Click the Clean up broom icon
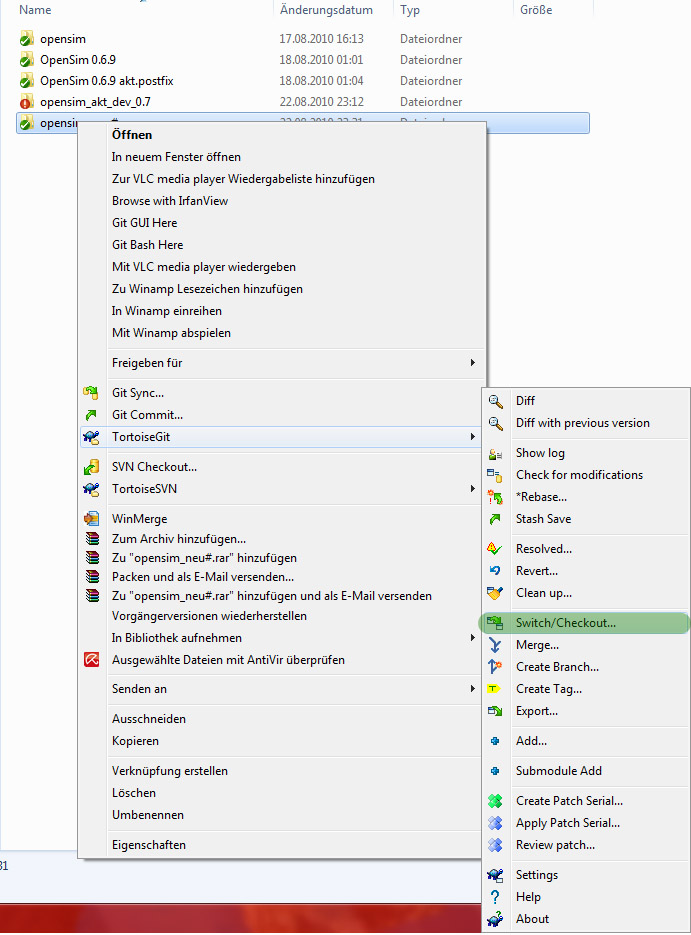691x935 pixels. click(495, 593)
